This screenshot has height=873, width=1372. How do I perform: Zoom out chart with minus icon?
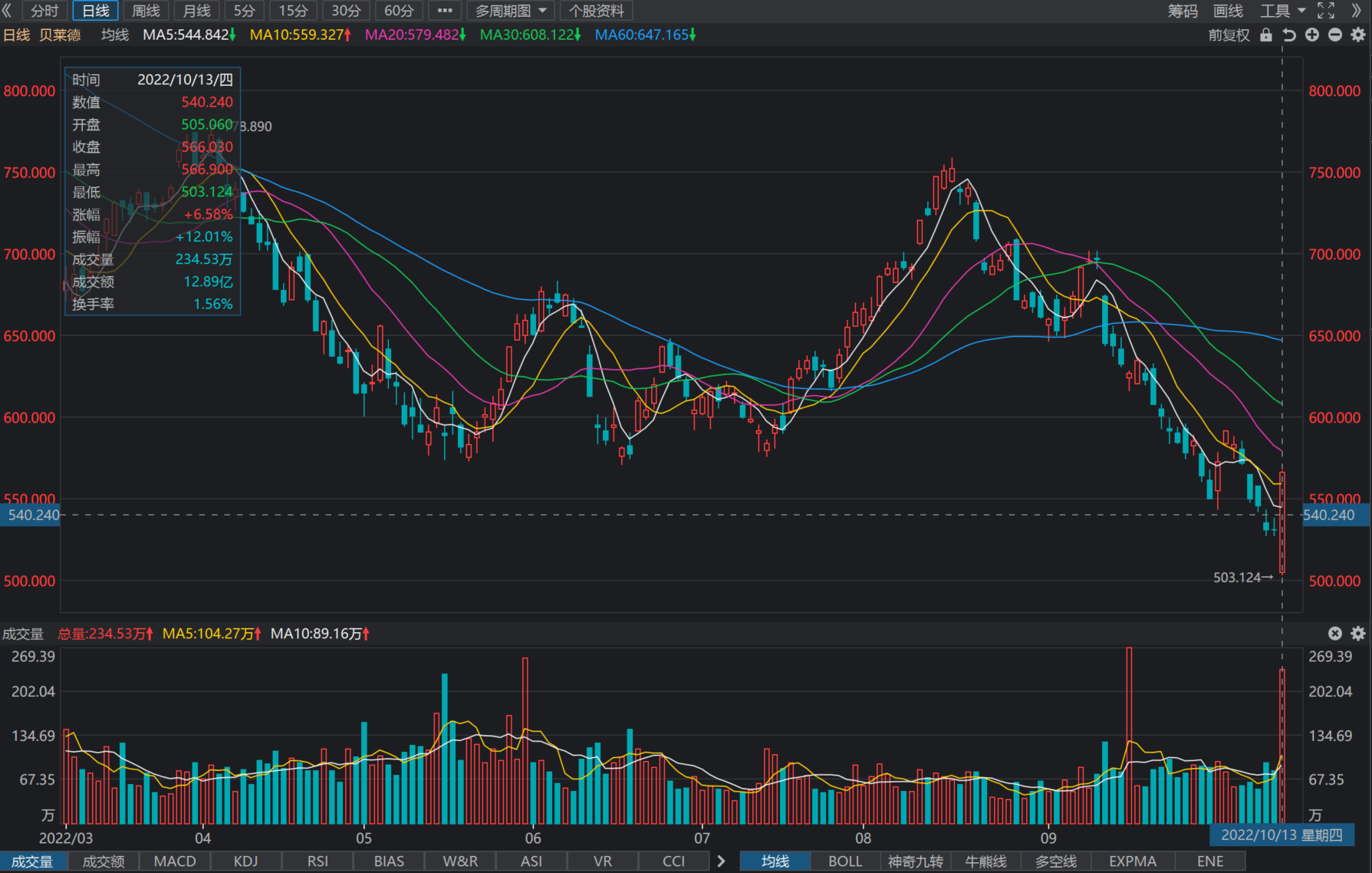(1335, 35)
